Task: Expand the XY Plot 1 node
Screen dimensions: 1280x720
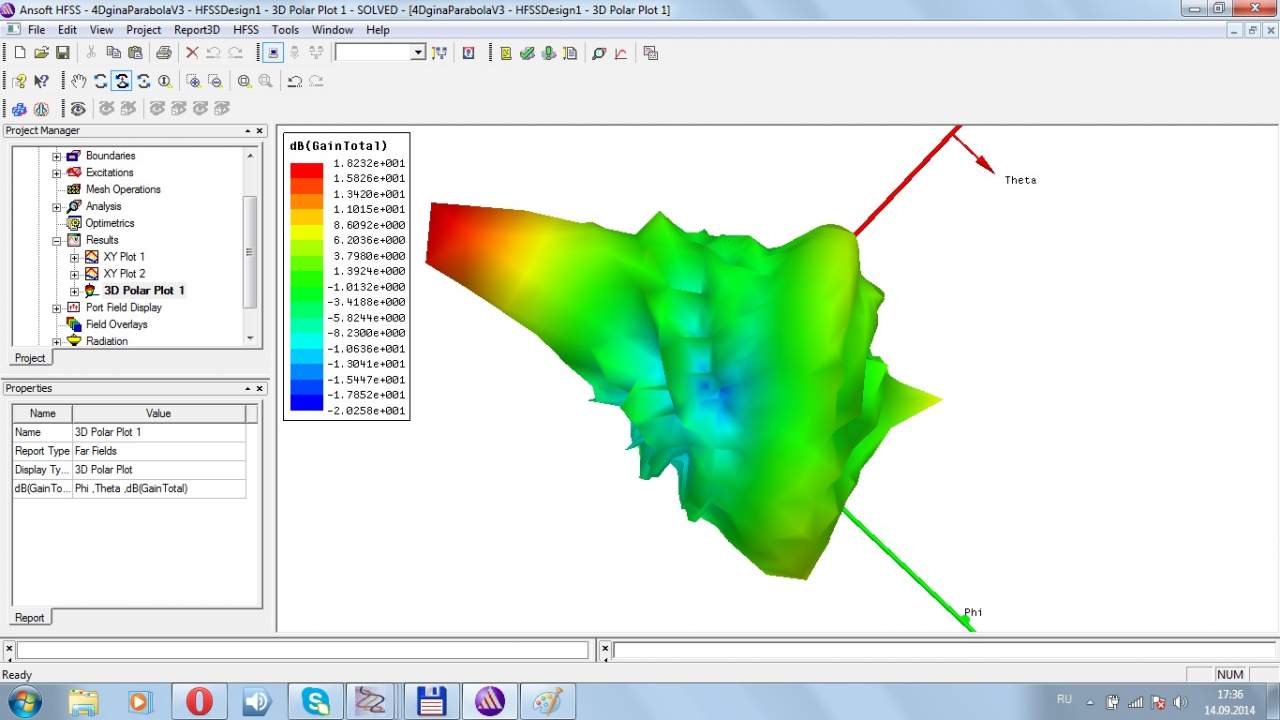Action: tap(74, 257)
